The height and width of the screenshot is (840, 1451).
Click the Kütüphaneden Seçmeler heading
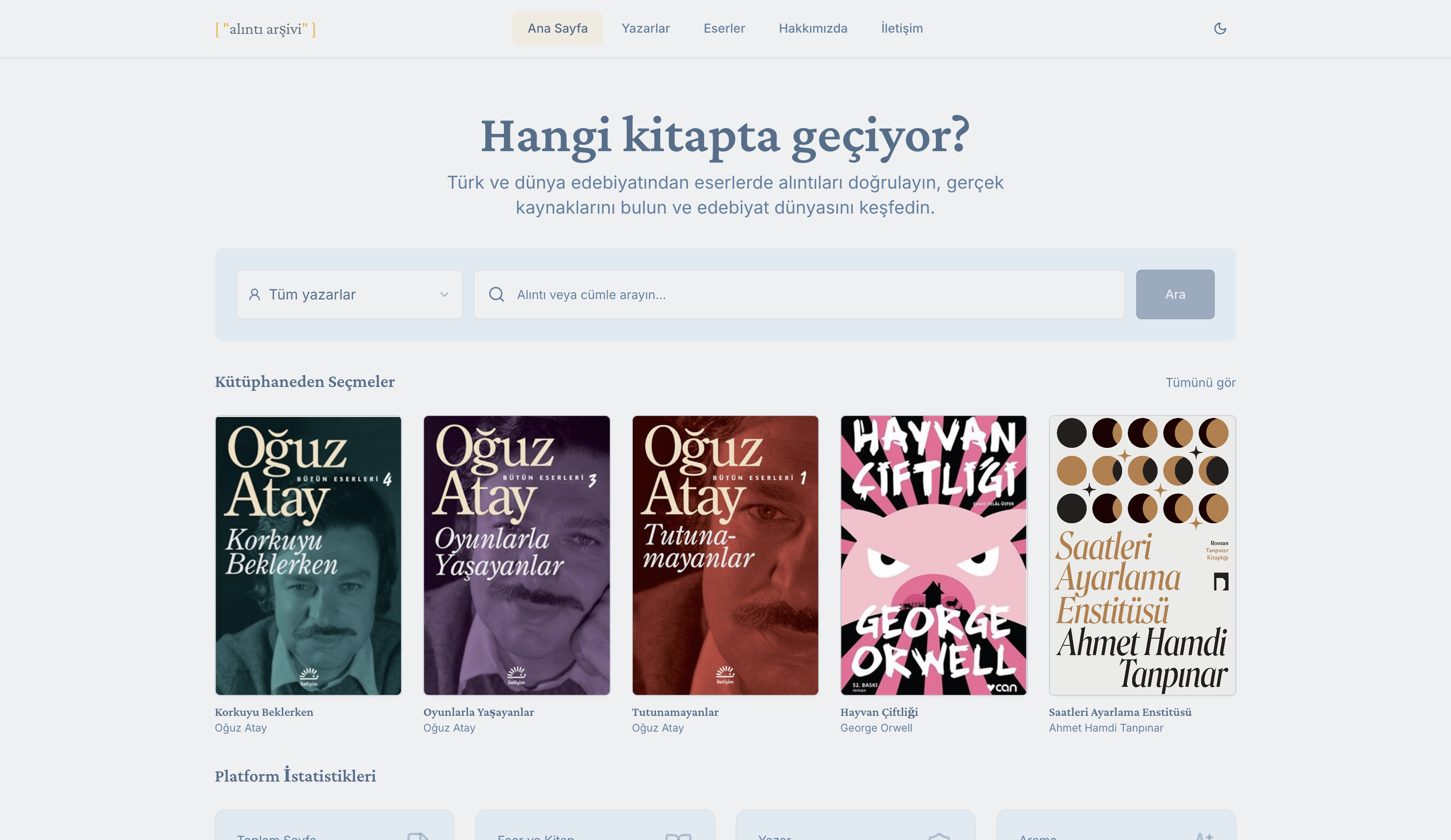click(x=305, y=381)
